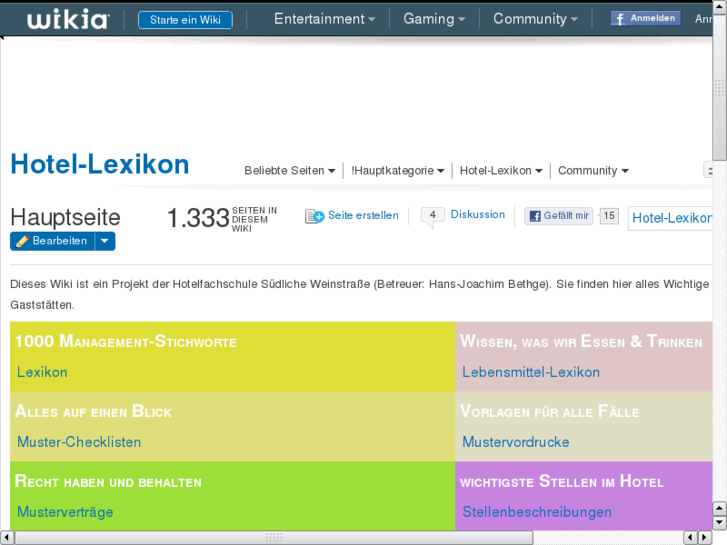Expand the wiki Community navigation menu
The image size is (727, 545).
point(593,171)
